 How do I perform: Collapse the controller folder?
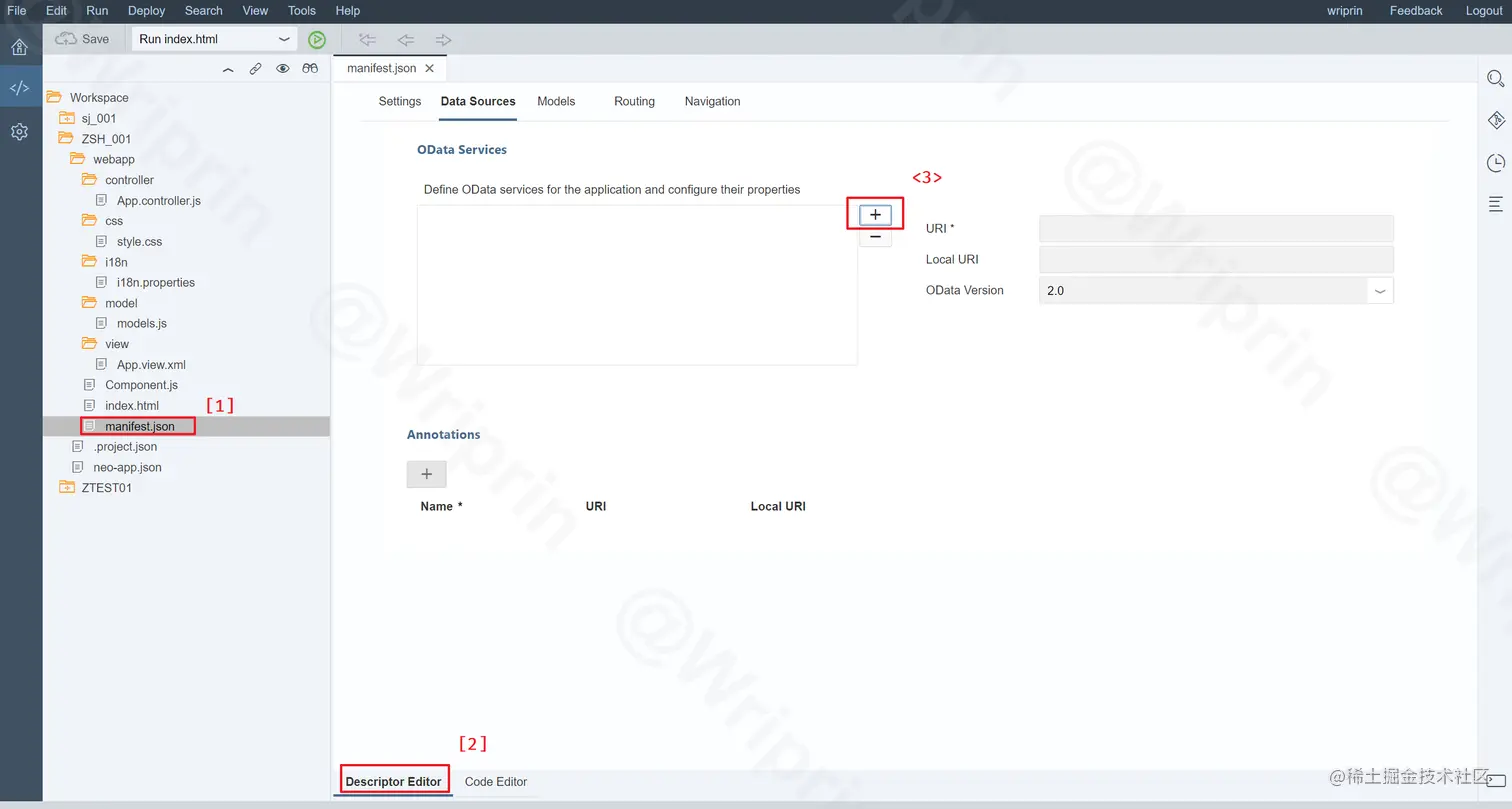89,180
